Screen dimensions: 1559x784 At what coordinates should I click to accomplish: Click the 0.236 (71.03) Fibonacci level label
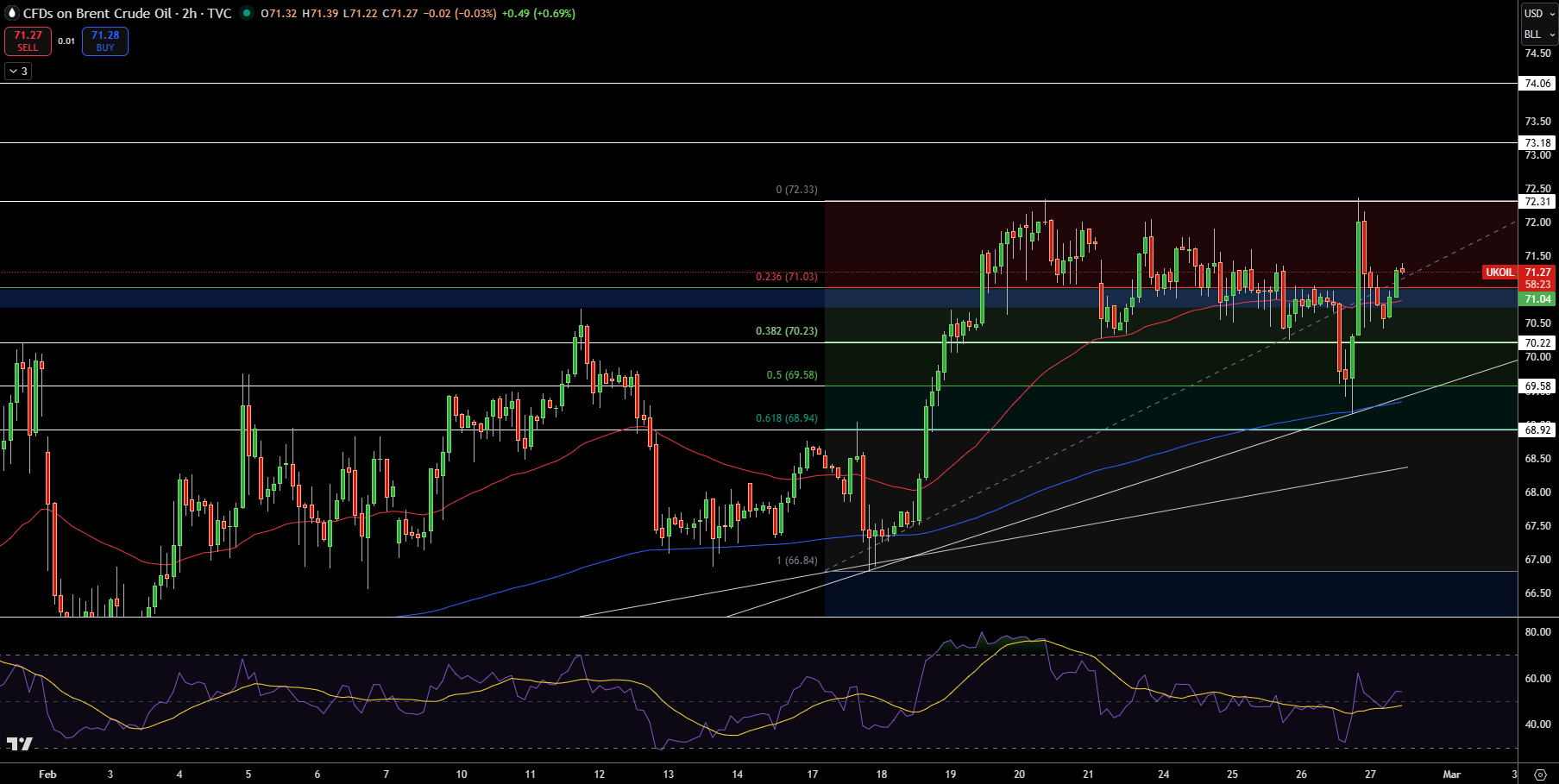(x=786, y=277)
